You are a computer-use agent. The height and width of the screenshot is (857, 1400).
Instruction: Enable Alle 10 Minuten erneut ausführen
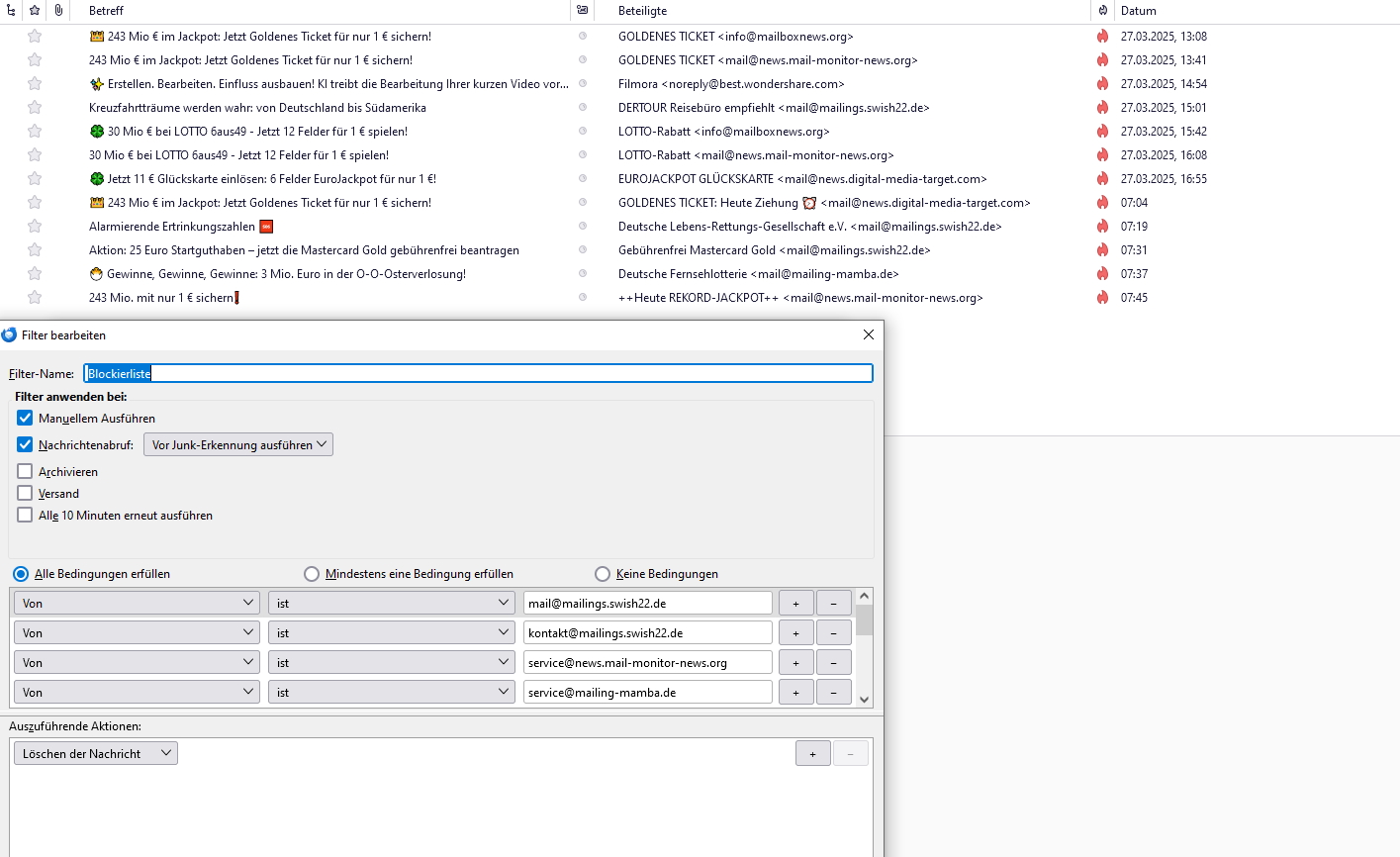[x=26, y=516]
